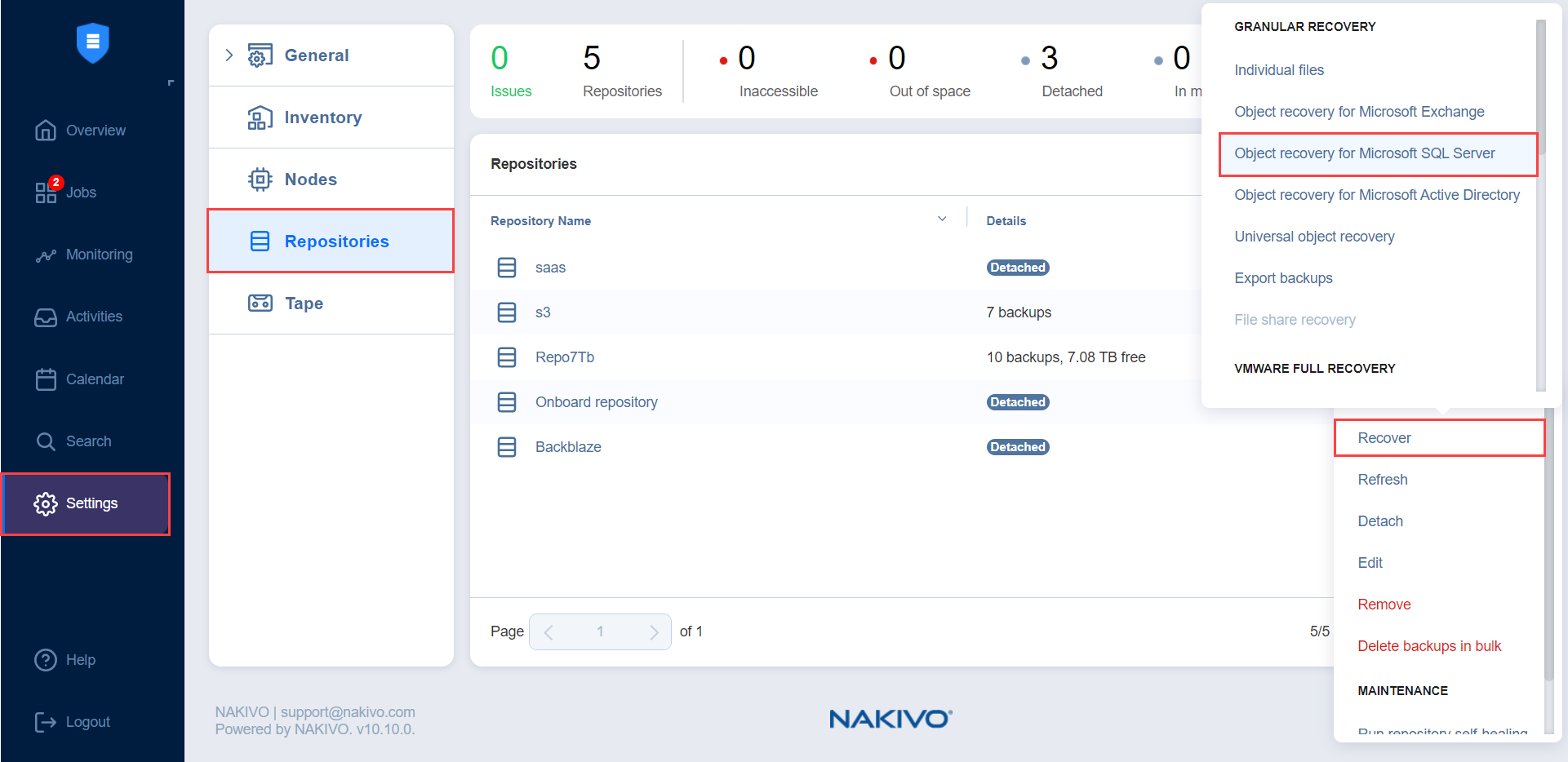Click the Details column header
The image size is (1568, 762).
pos(1006,221)
